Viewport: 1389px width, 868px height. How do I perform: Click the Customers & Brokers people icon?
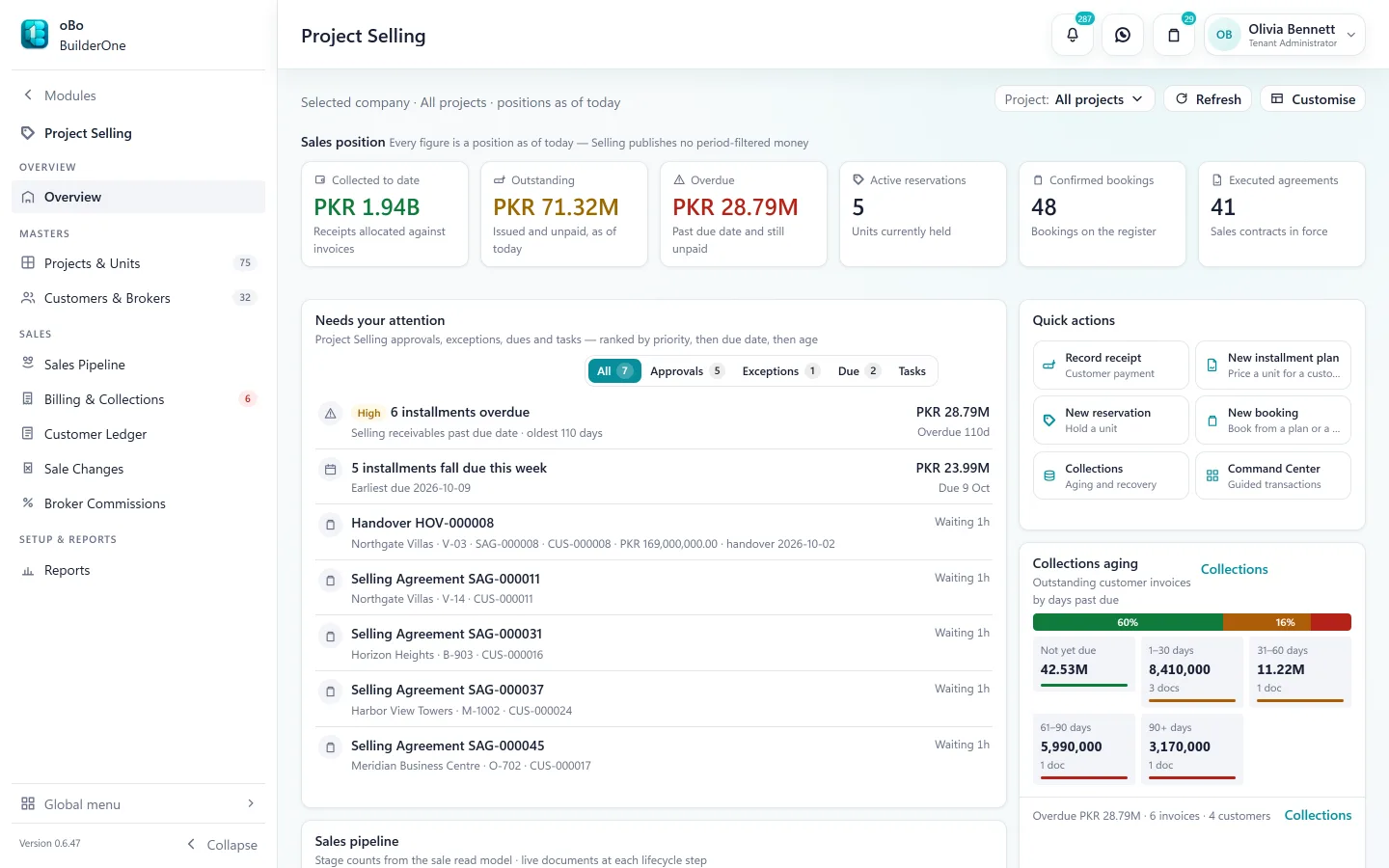[x=28, y=298]
